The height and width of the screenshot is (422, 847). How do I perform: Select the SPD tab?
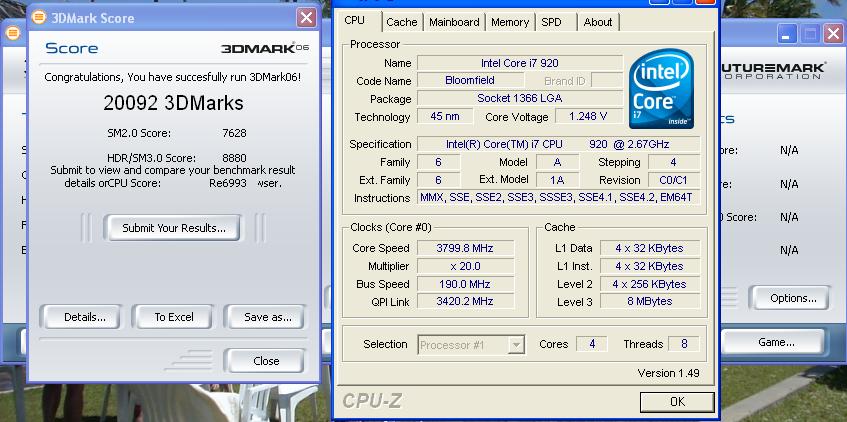(x=552, y=22)
